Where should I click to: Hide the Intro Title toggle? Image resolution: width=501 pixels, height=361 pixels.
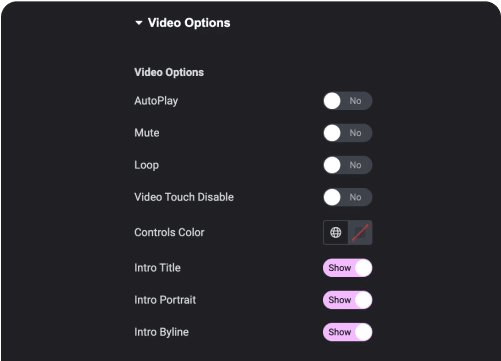[x=347, y=268]
